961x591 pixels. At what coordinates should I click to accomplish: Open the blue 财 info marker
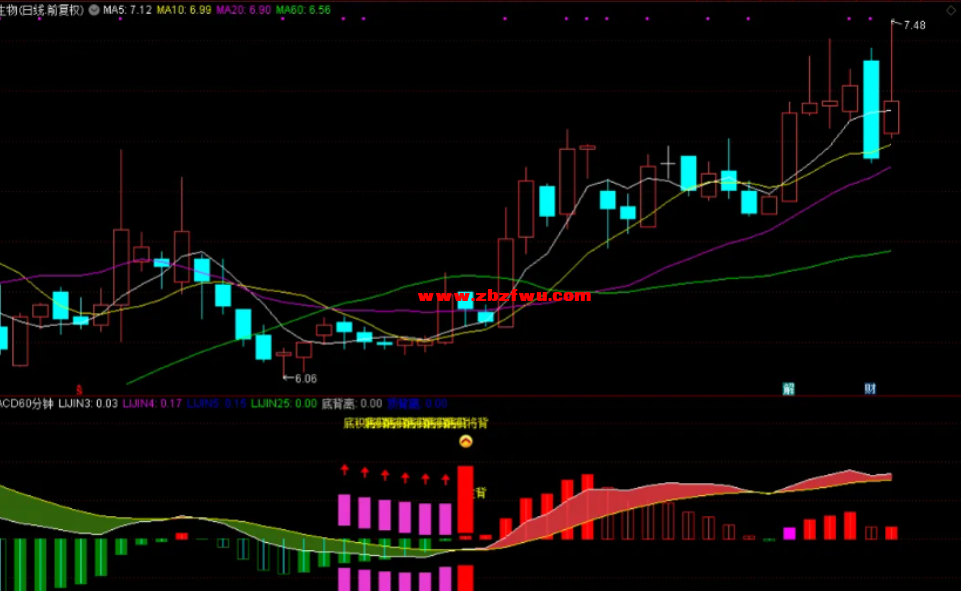click(x=870, y=389)
